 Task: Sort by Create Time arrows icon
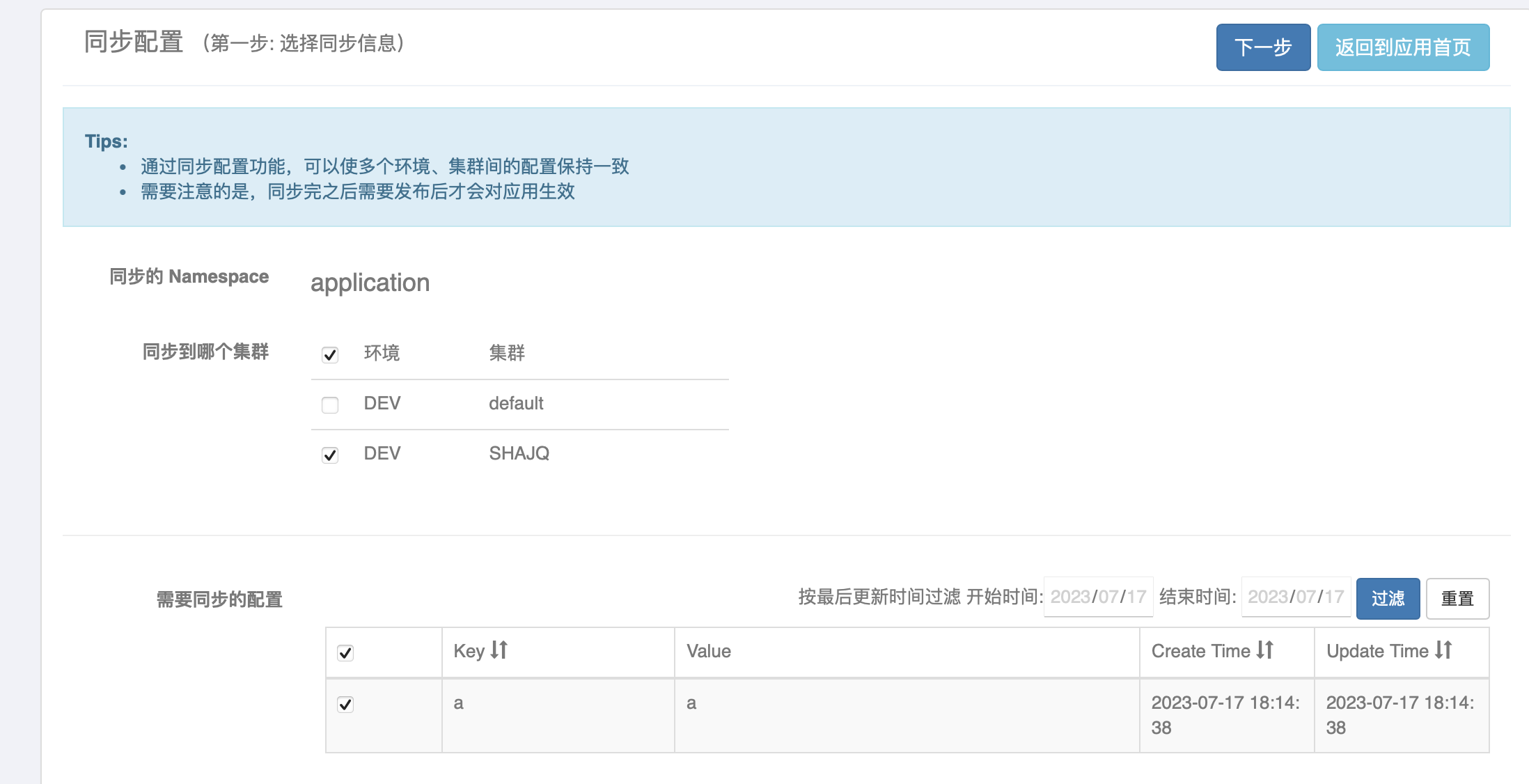coord(1265,650)
